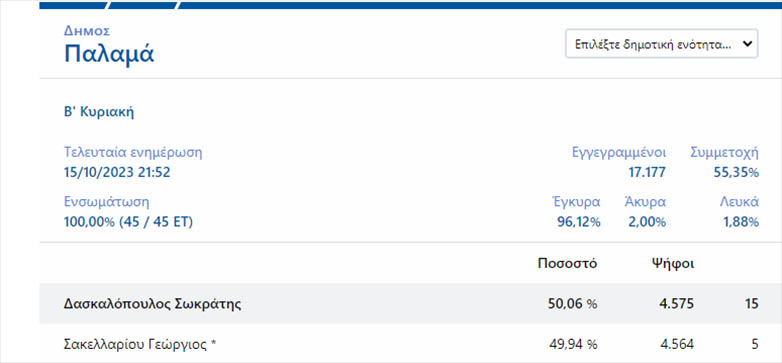Select the Δασκαλόπουλος Σωκράτης candidate row
Image resolution: width=782 pixels, height=363 pixels.
coord(410,304)
